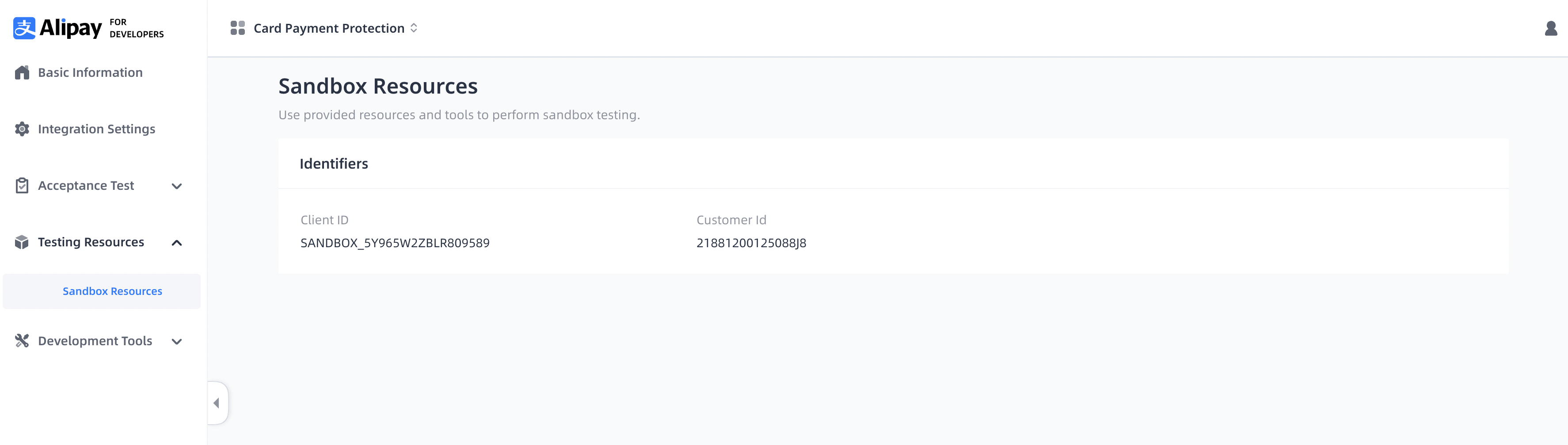Image resolution: width=1568 pixels, height=445 pixels.
Task: Open the Card Payment Protection switcher
Action: point(335,28)
